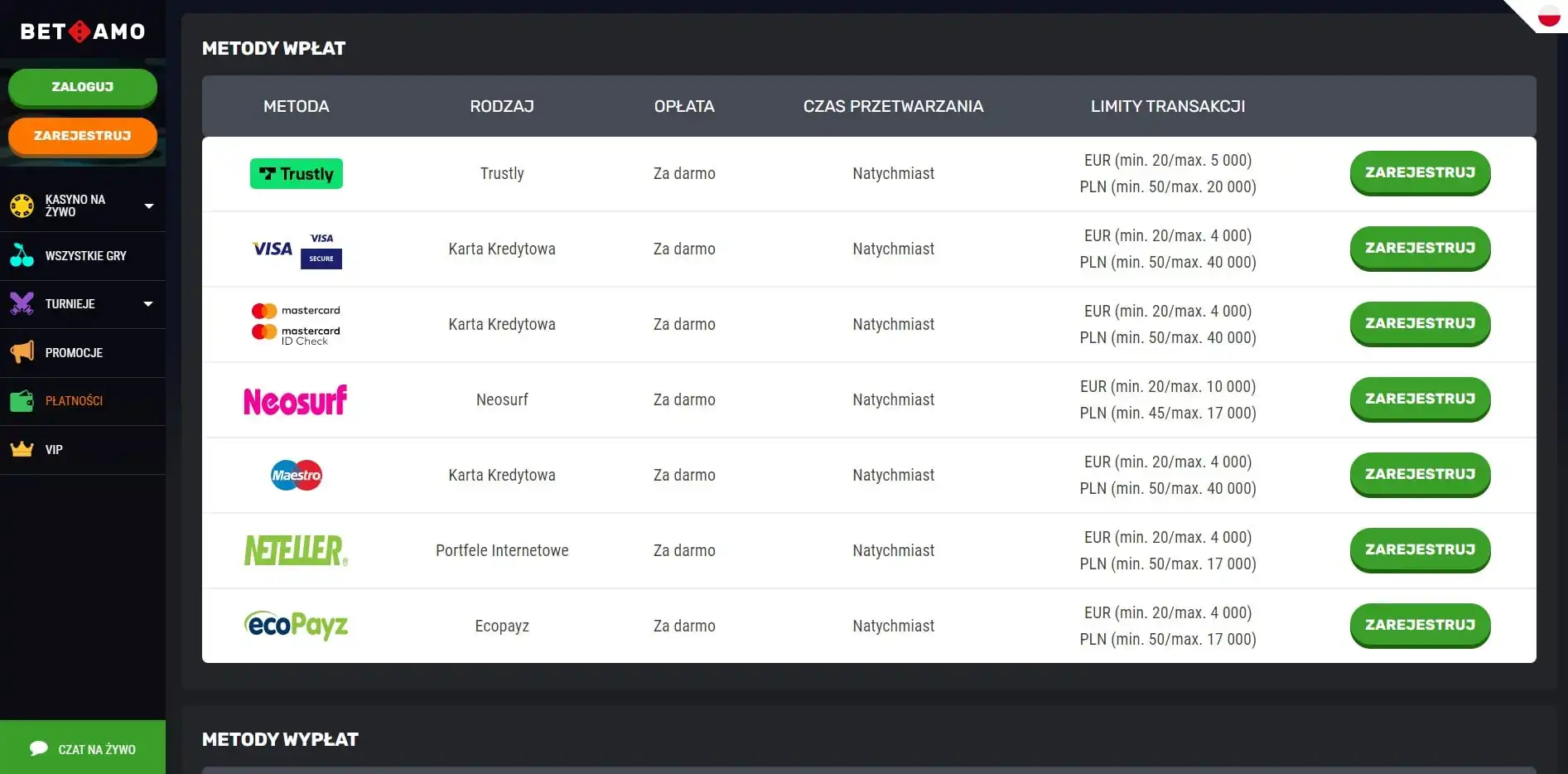Click the Neosurf payment logo
1568x774 pixels.
point(295,400)
